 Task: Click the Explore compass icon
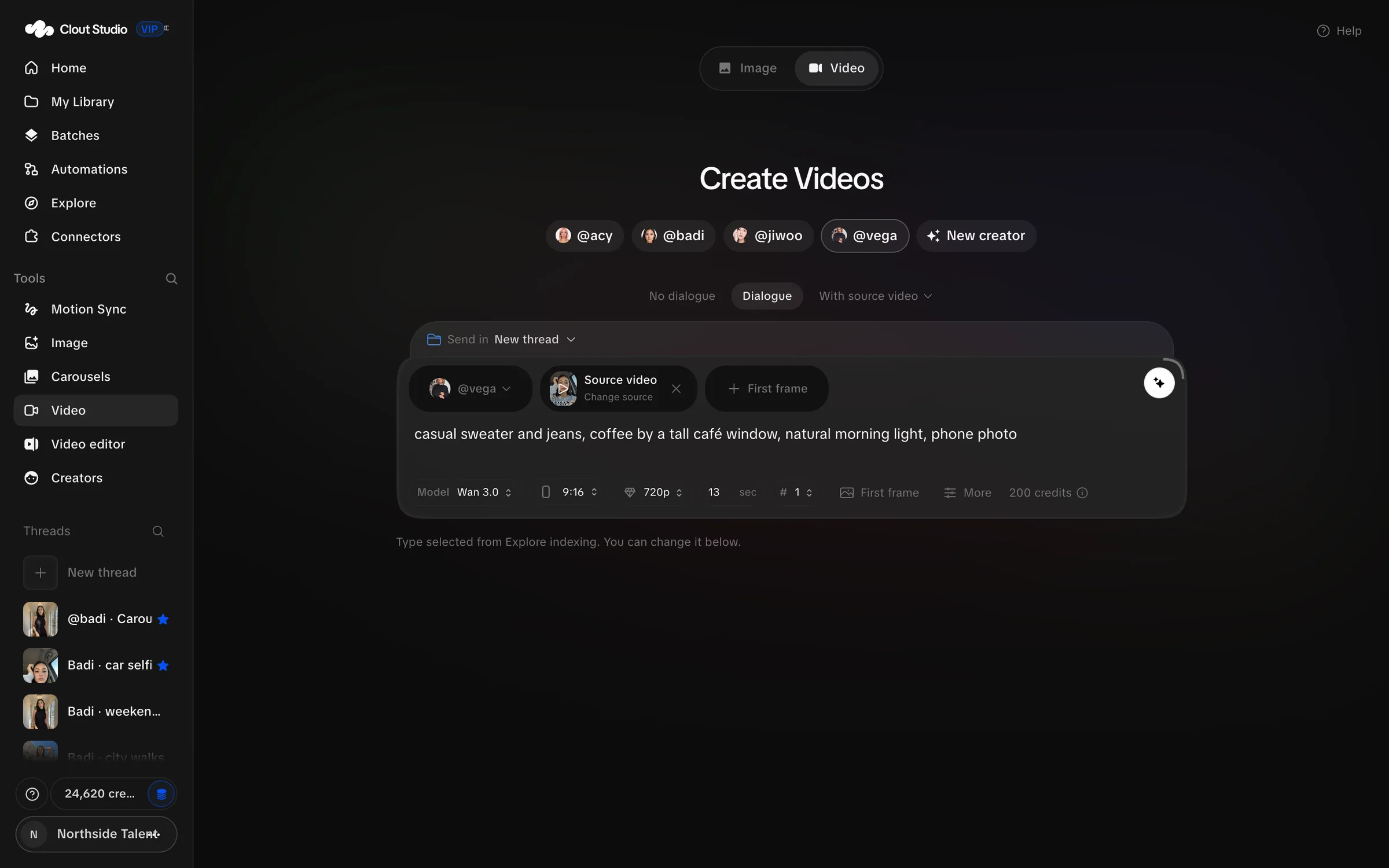[x=31, y=203]
